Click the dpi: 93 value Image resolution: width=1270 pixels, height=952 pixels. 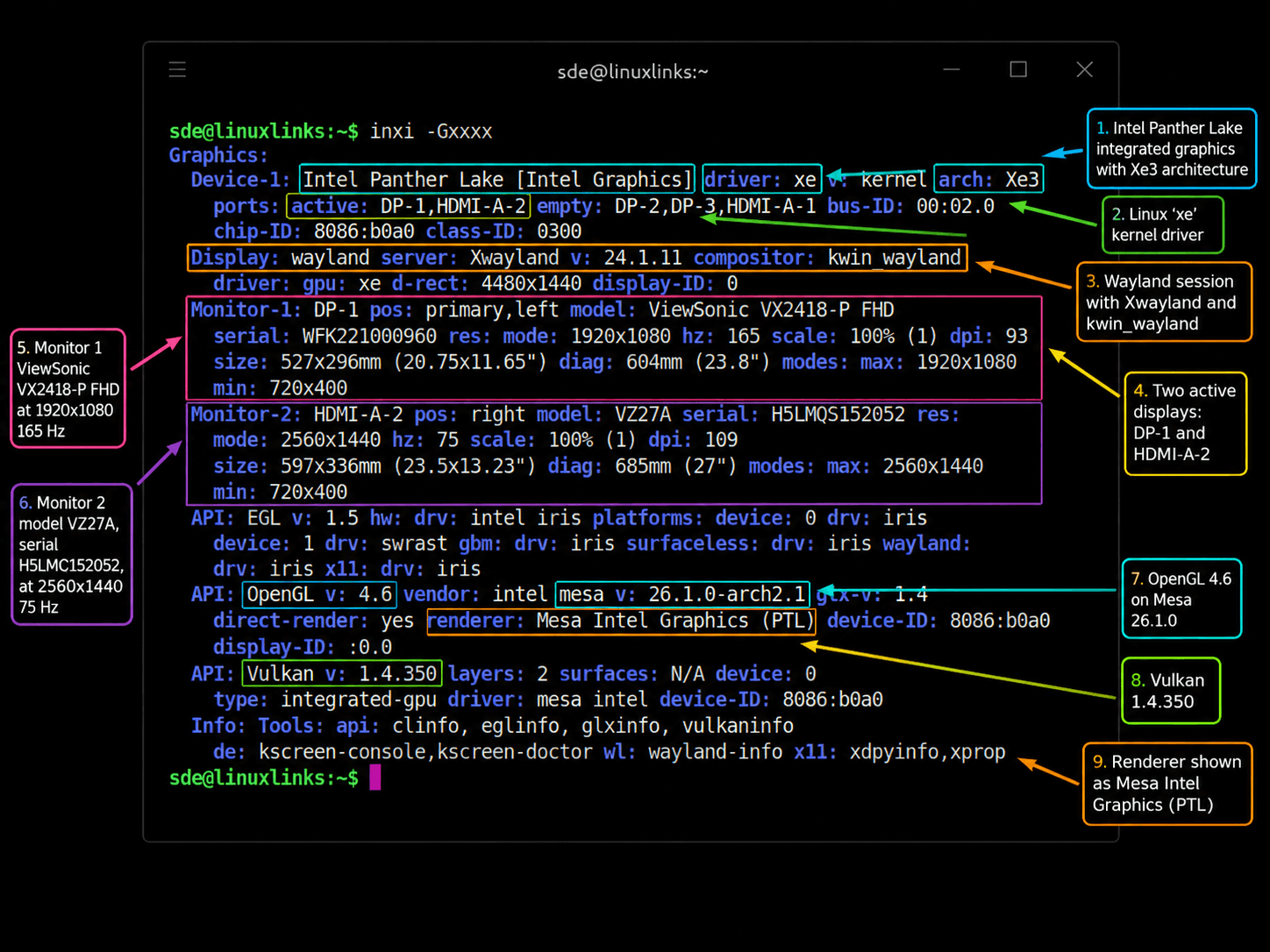[988, 337]
